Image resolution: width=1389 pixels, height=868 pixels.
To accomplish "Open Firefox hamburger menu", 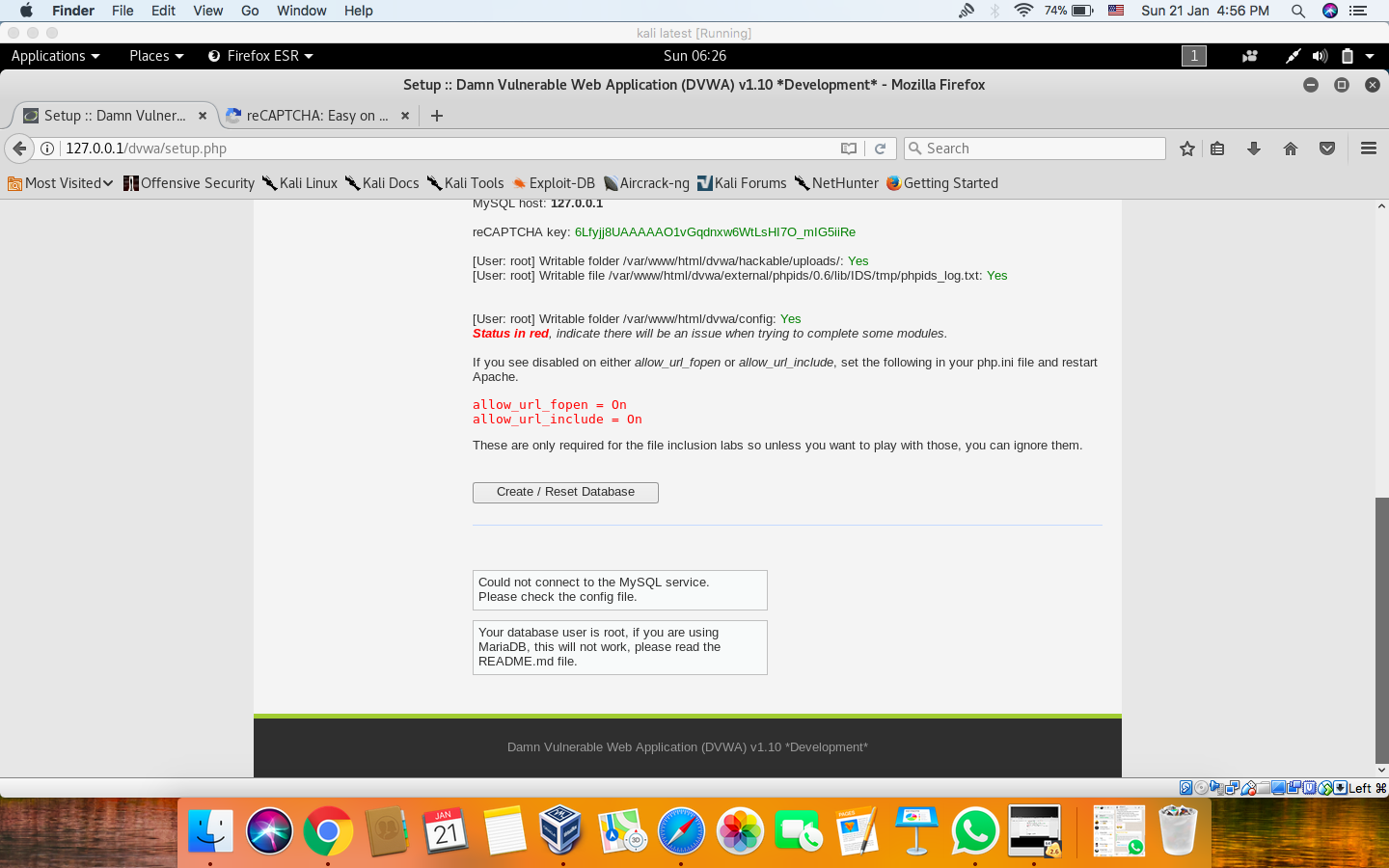I will pos(1369,149).
